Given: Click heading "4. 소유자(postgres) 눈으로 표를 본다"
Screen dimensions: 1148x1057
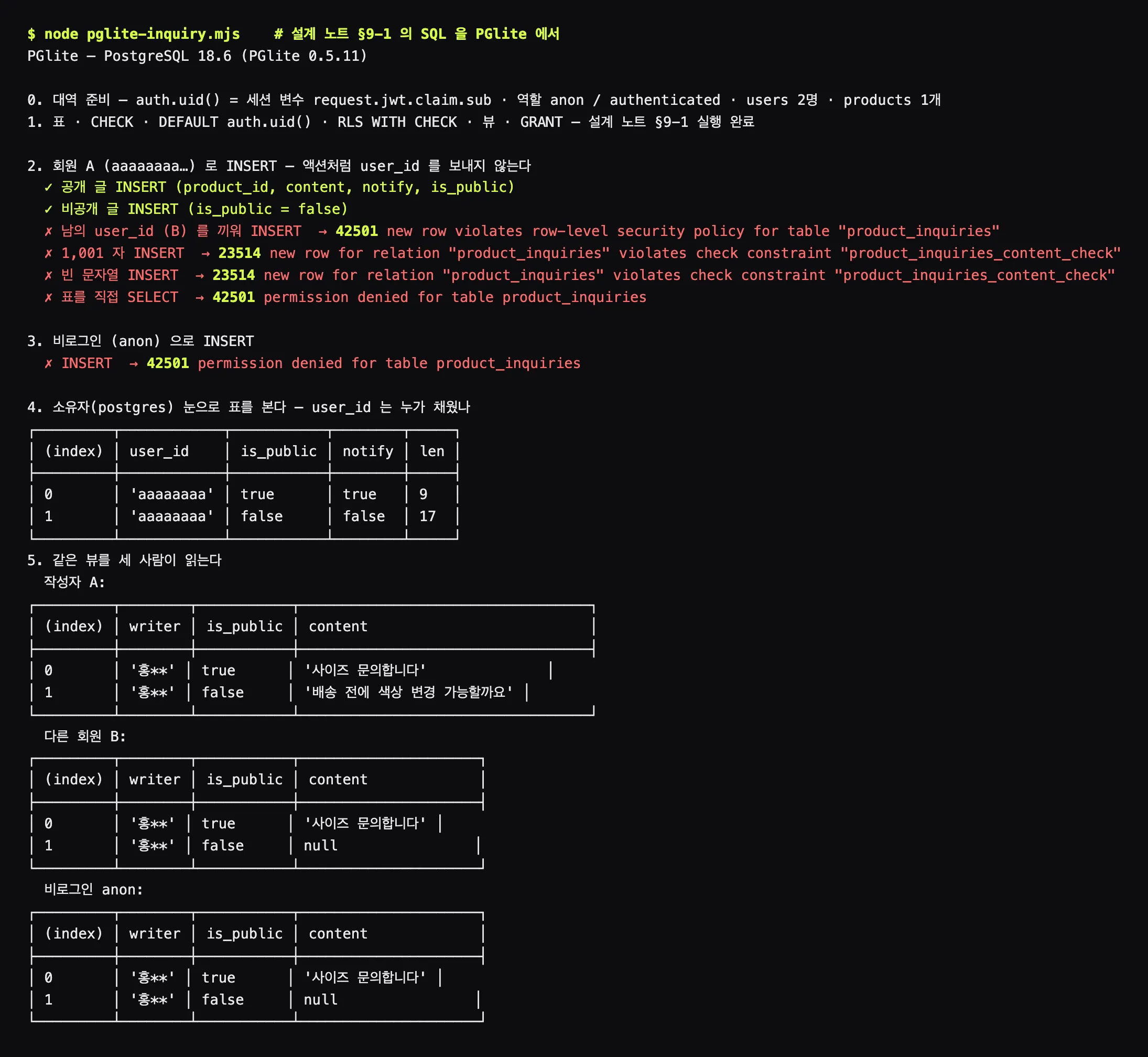Looking at the screenshot, I should coord(248,407).
